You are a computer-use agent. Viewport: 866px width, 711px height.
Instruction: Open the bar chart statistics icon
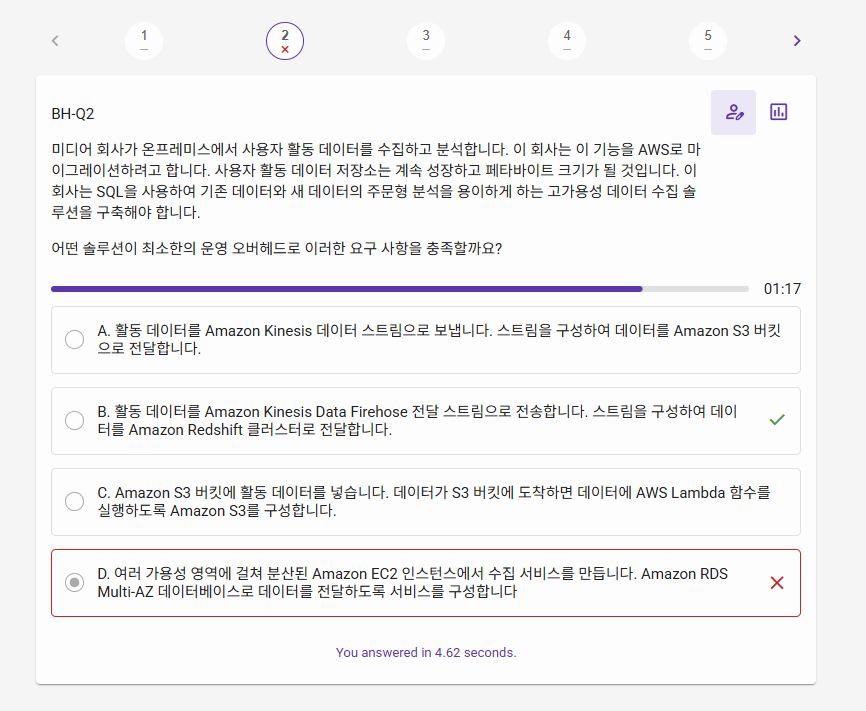coord(778,112)
